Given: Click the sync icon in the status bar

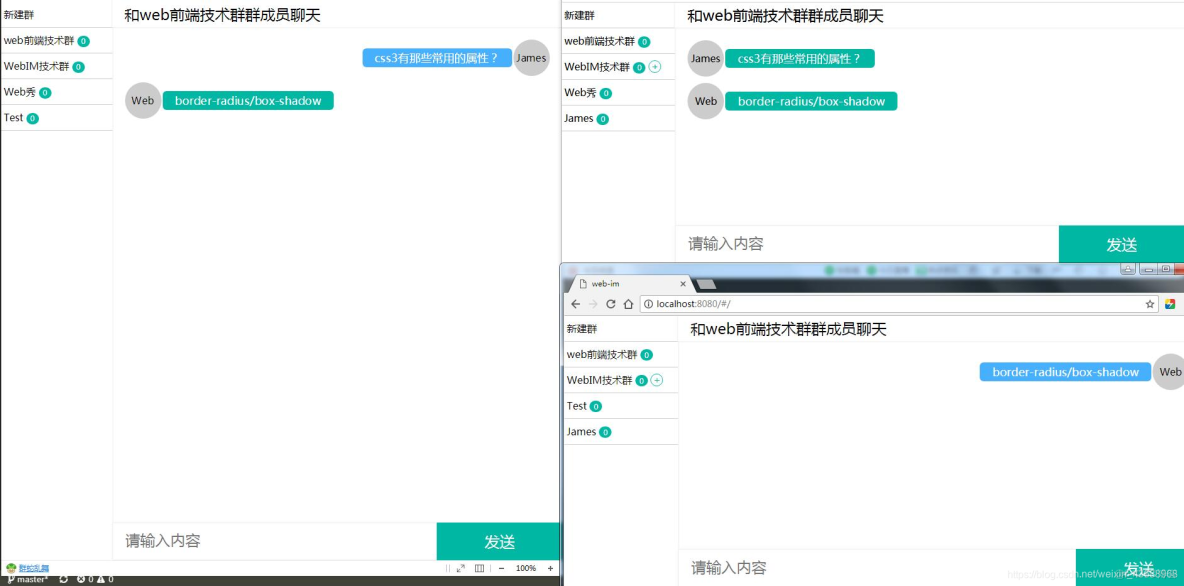Looking at the screenshot, I should pos(63,579).
